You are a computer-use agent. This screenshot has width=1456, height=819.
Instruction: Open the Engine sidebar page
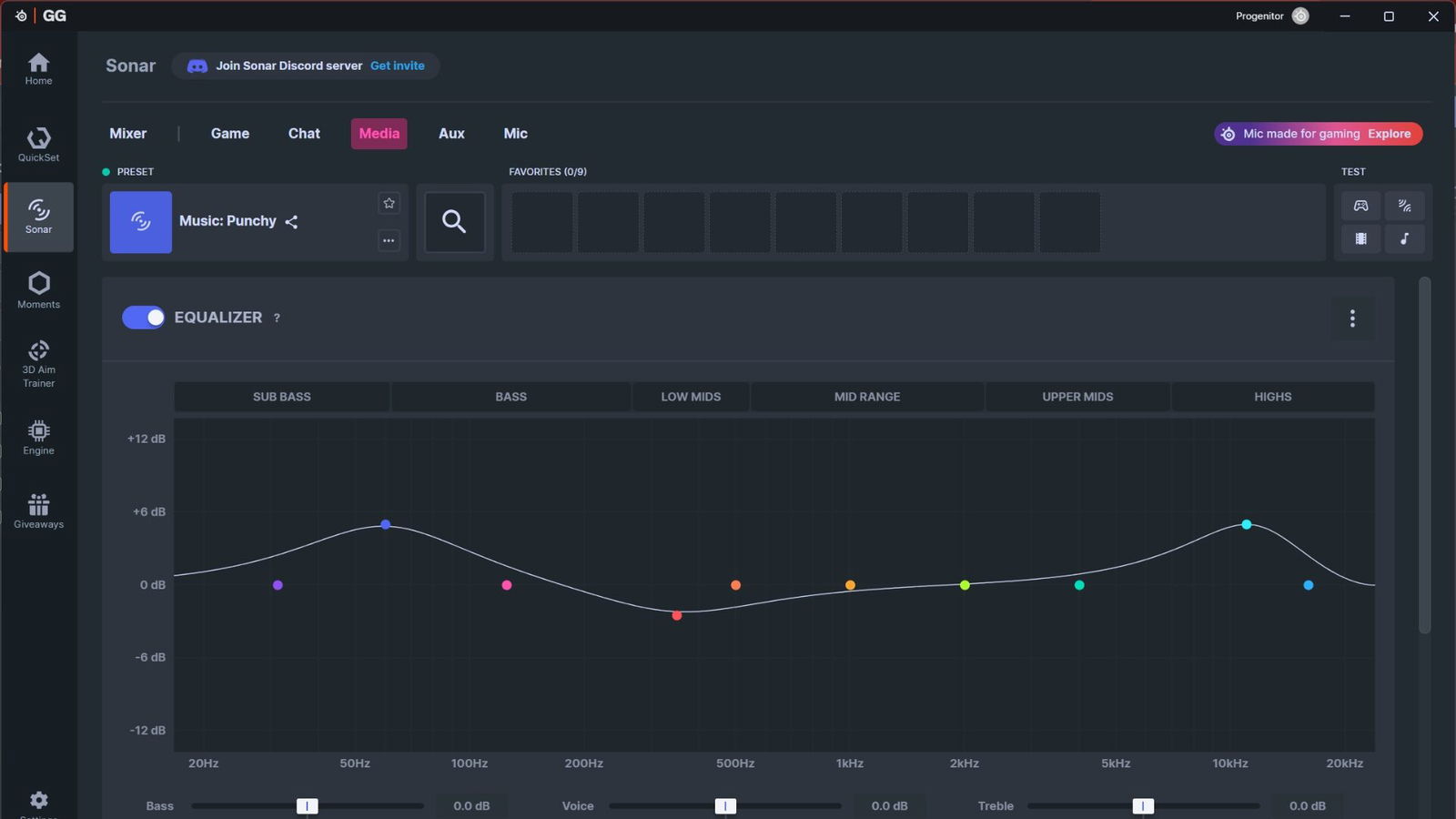[x=38, y=438]
